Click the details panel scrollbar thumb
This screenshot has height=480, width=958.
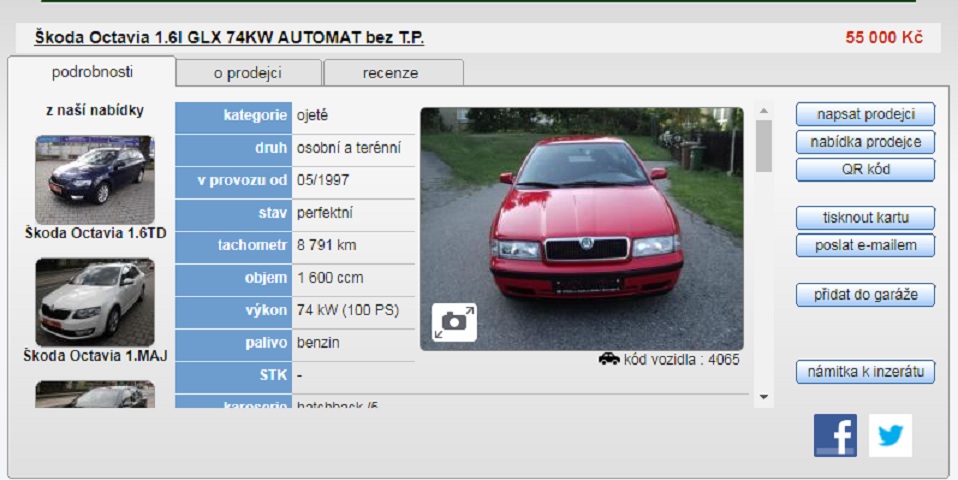point(764,146)
